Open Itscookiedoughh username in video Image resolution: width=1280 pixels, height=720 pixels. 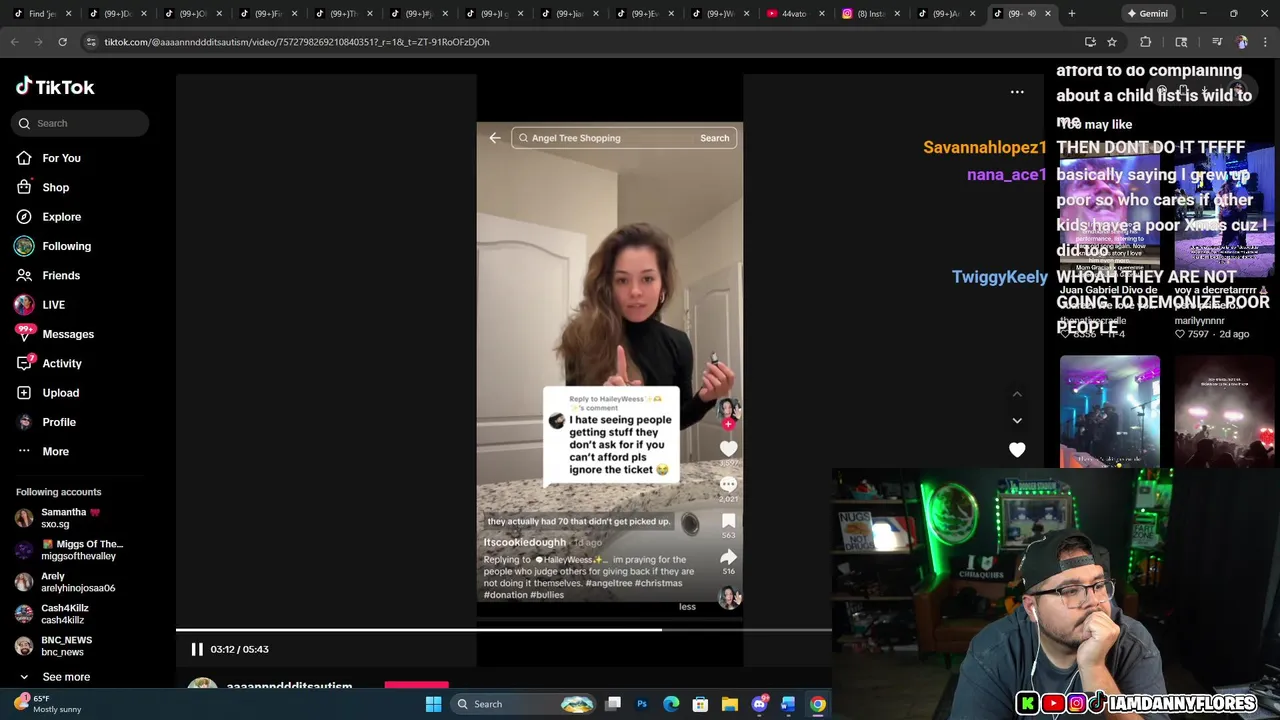click(x=524, y=542)
